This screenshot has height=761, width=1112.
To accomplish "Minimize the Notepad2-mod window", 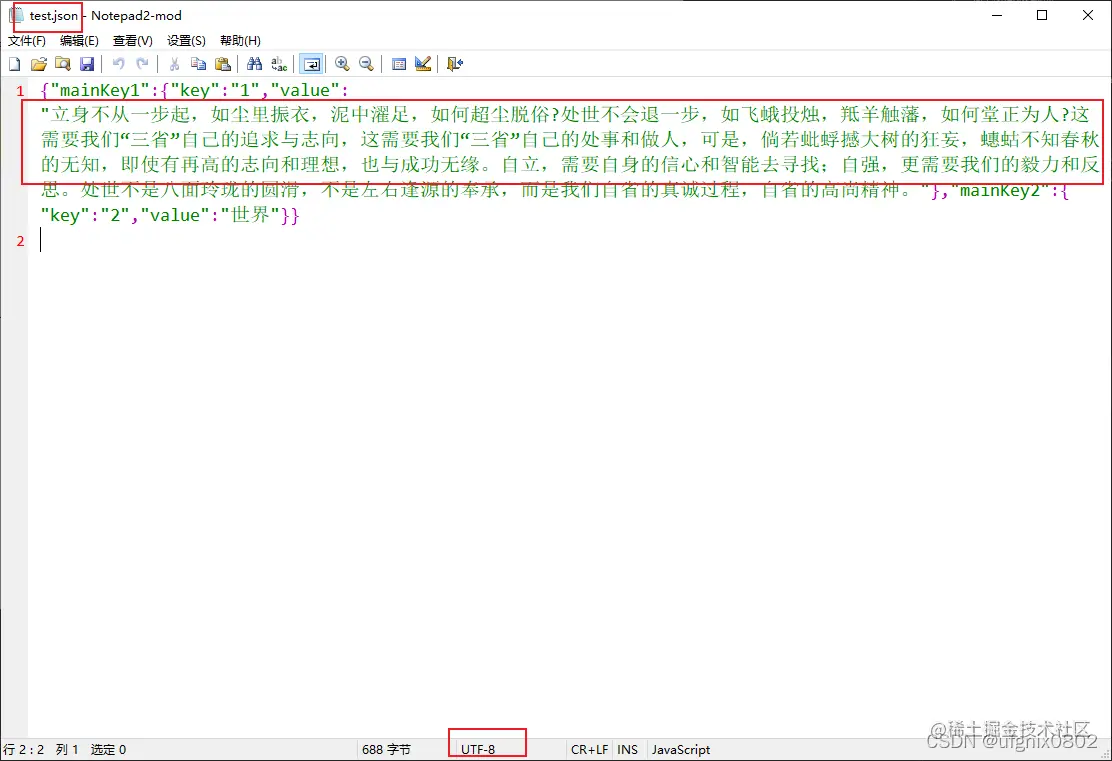I will (997, 16).
